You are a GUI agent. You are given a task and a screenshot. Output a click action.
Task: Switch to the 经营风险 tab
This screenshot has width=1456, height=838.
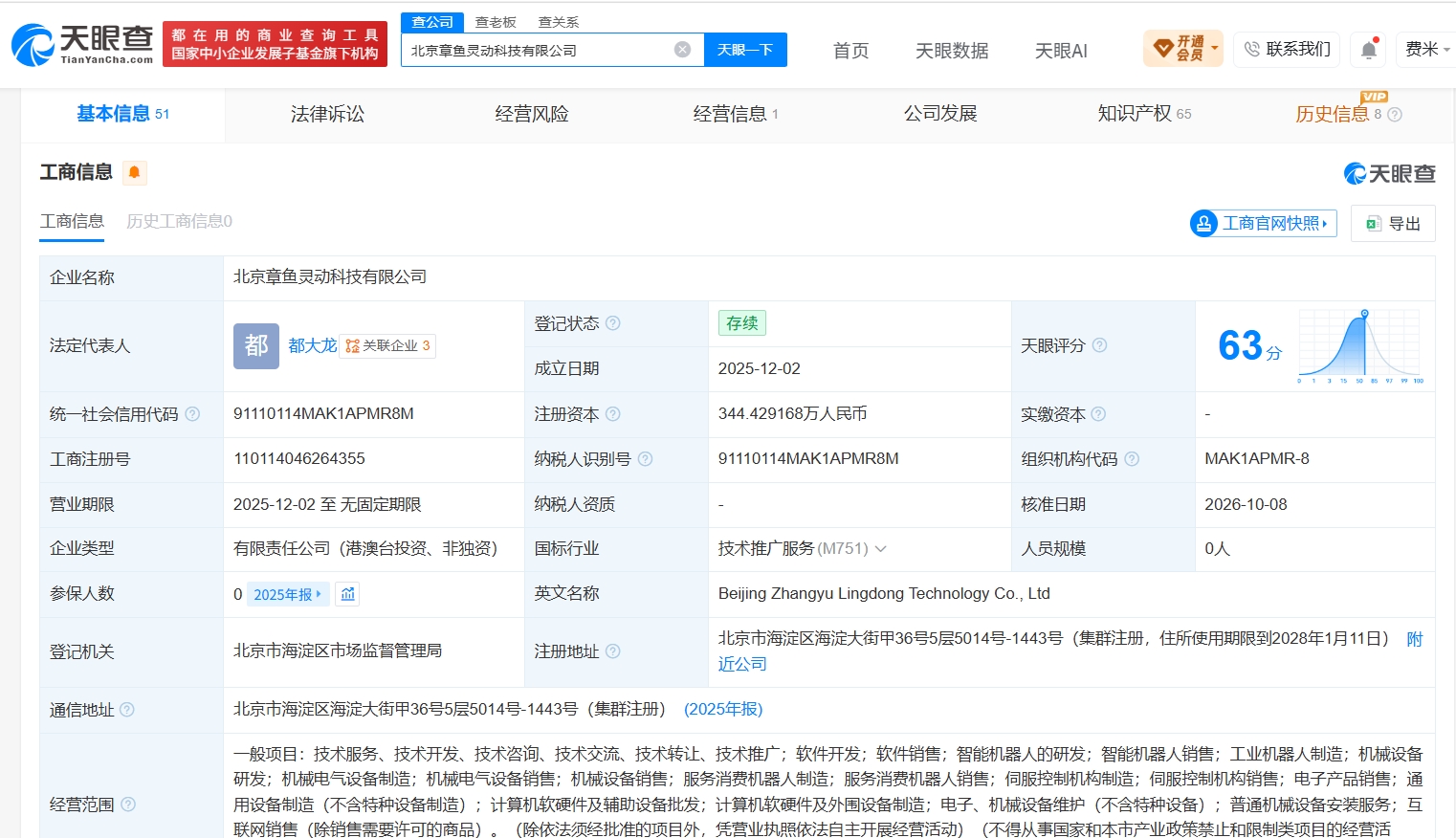click(x=532, y=115)
